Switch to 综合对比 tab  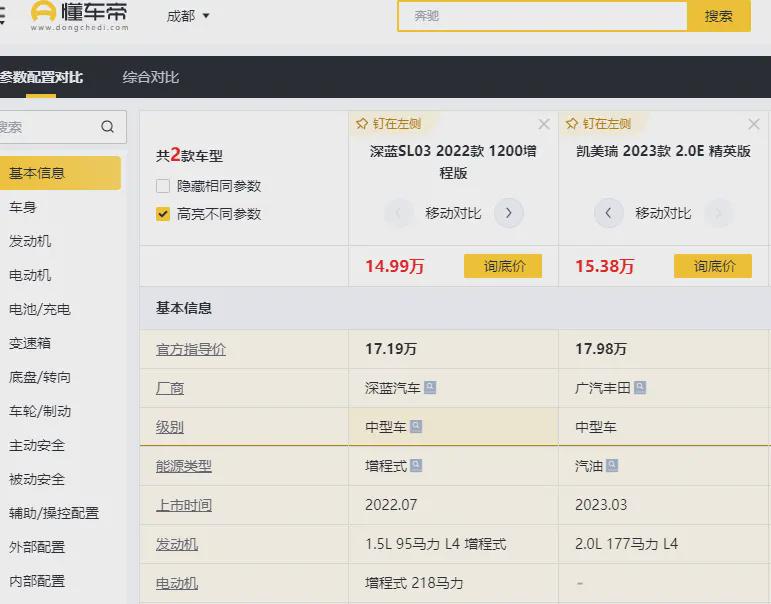[x=151, y=77]
